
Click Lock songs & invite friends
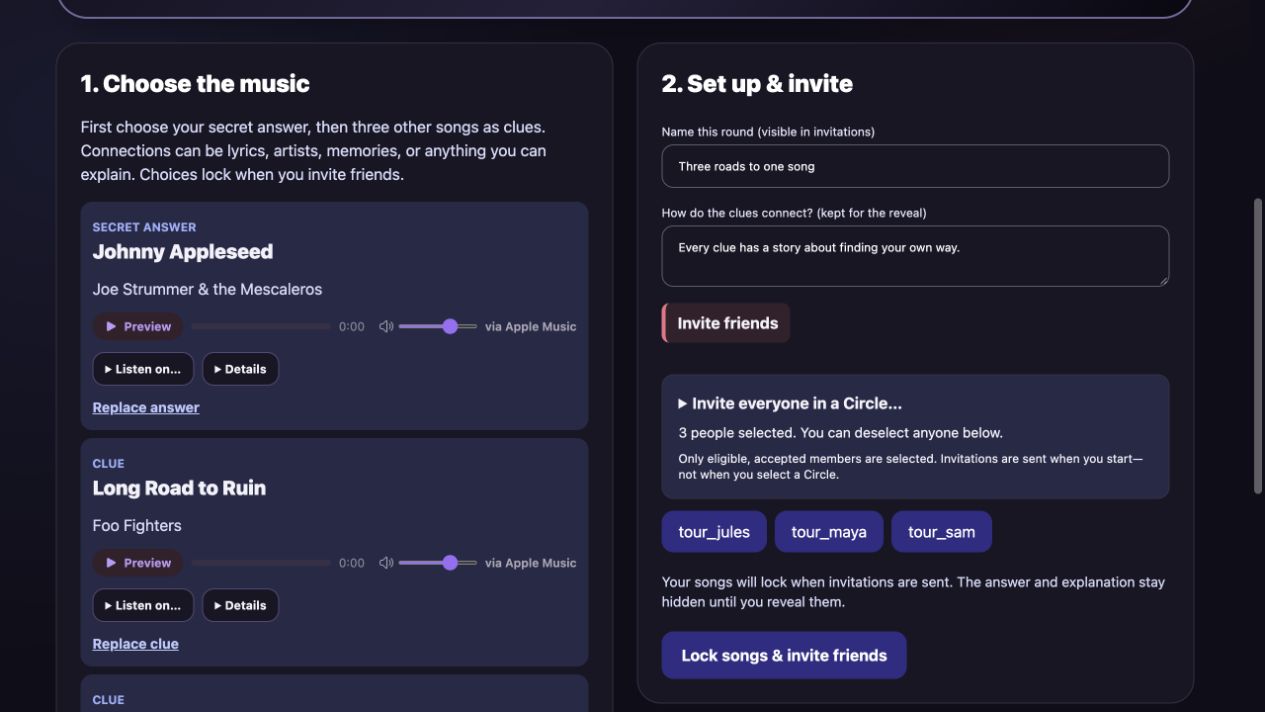coord(784,655)
